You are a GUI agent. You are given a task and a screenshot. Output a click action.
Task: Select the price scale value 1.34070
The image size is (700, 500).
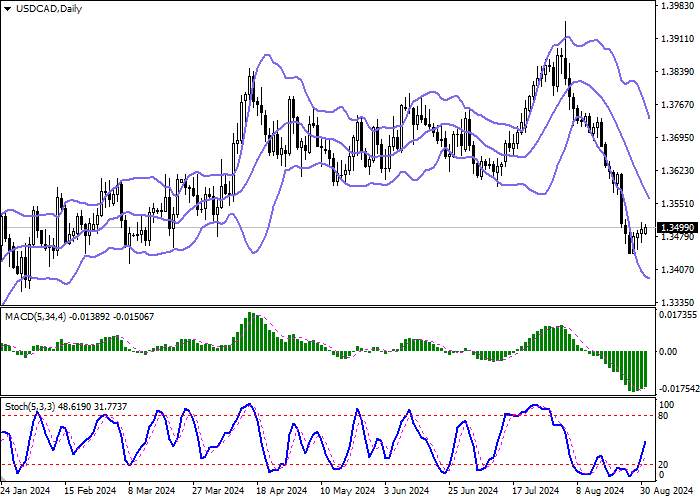coord(679,270)
